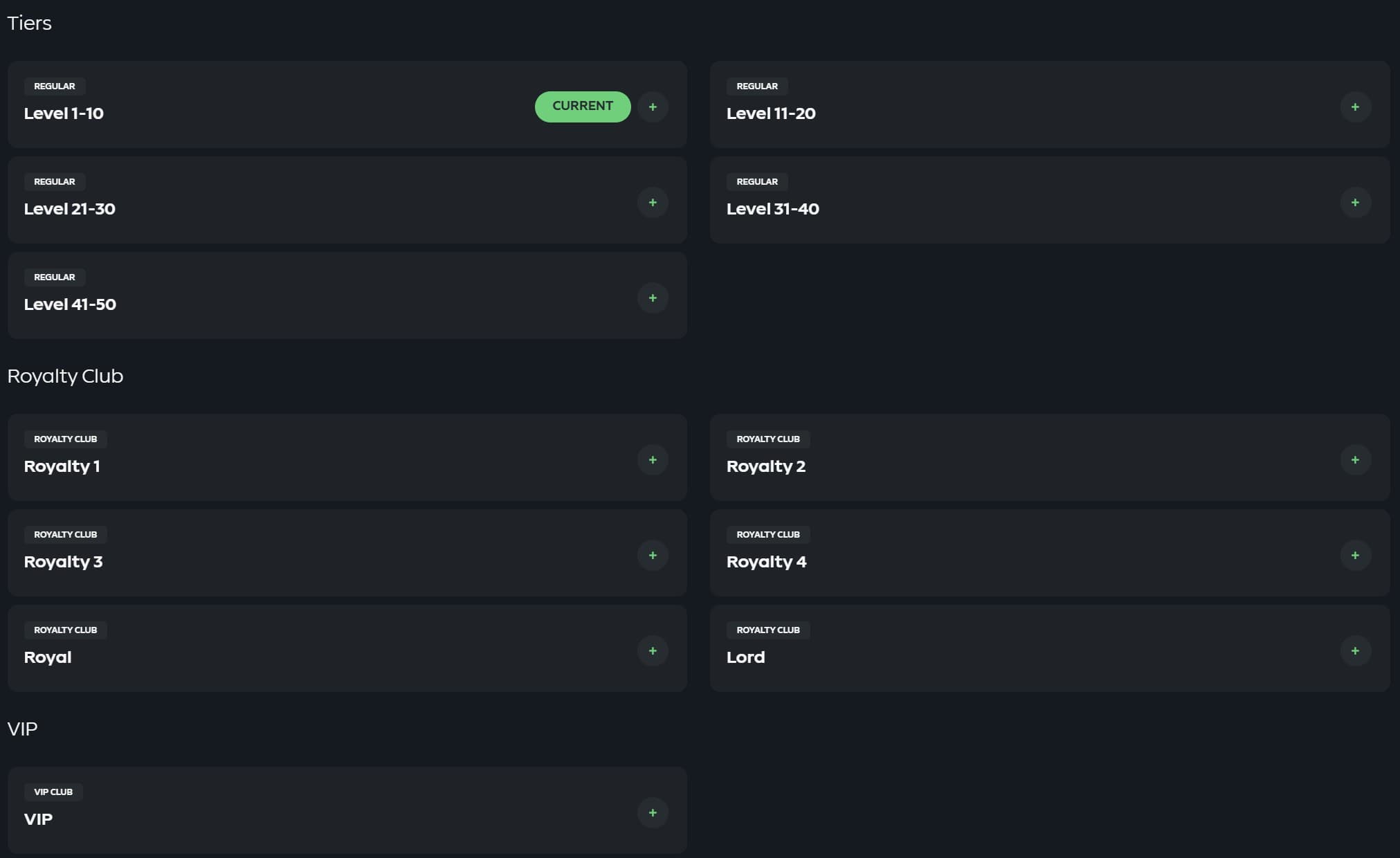Click the ROYALTY CLUB tag on Royalty 1

[66, 439]
